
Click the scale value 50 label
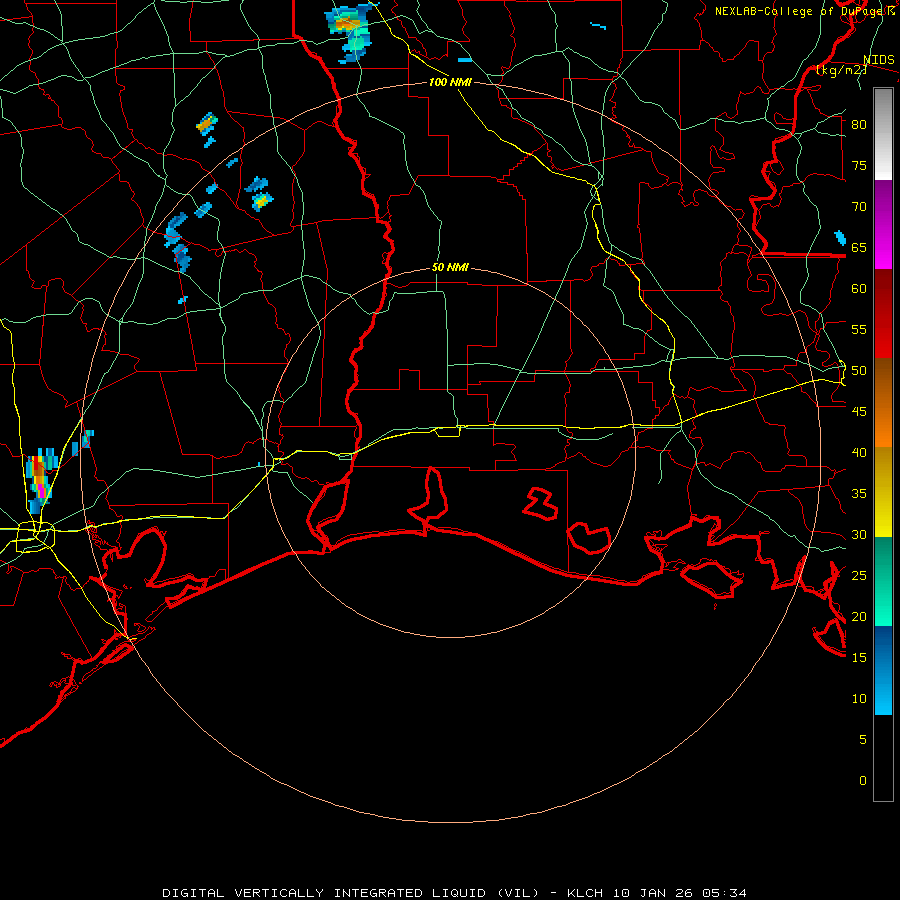coord(859,371)
